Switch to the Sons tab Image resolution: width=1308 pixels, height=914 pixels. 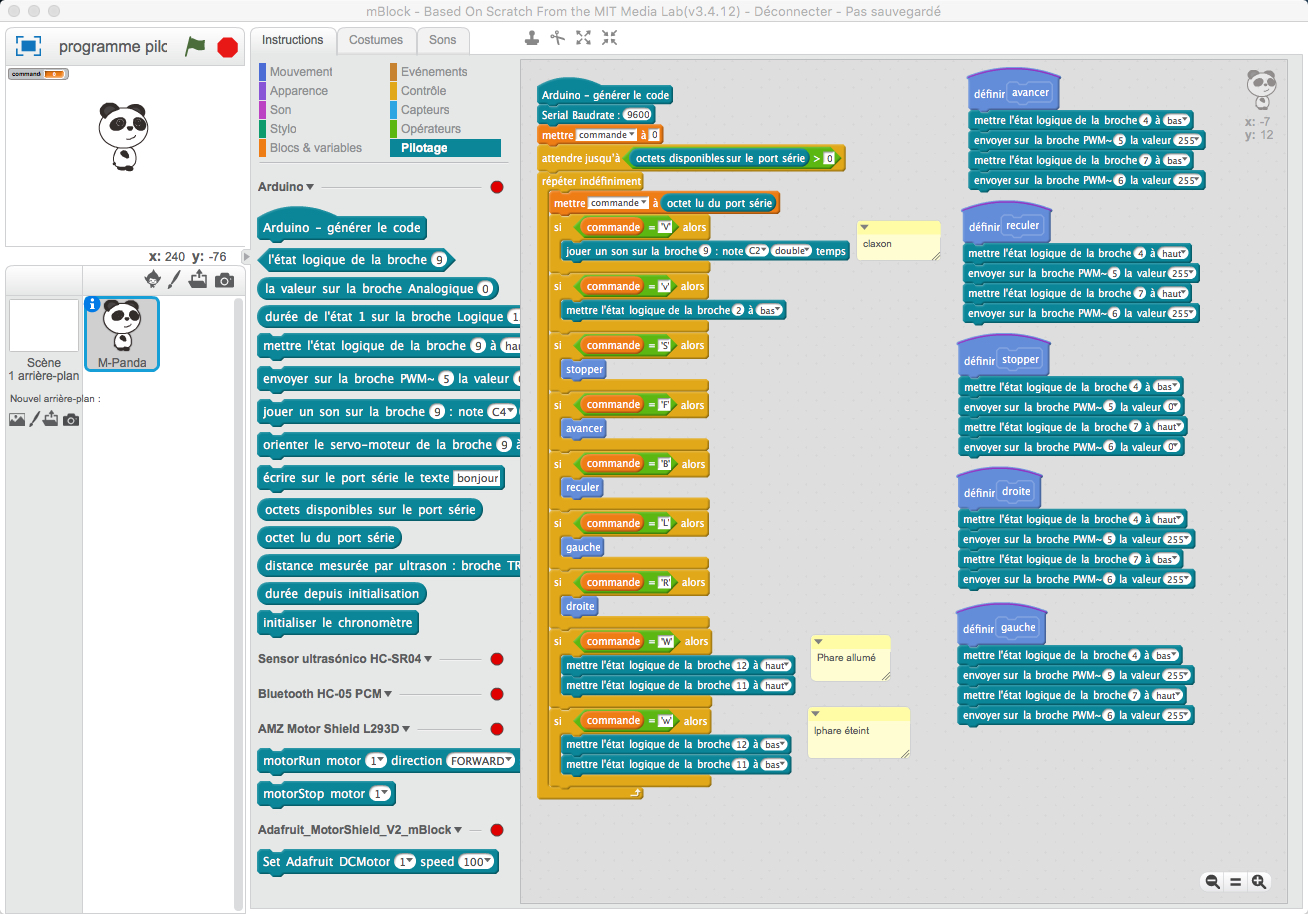(x=443, y=40)
